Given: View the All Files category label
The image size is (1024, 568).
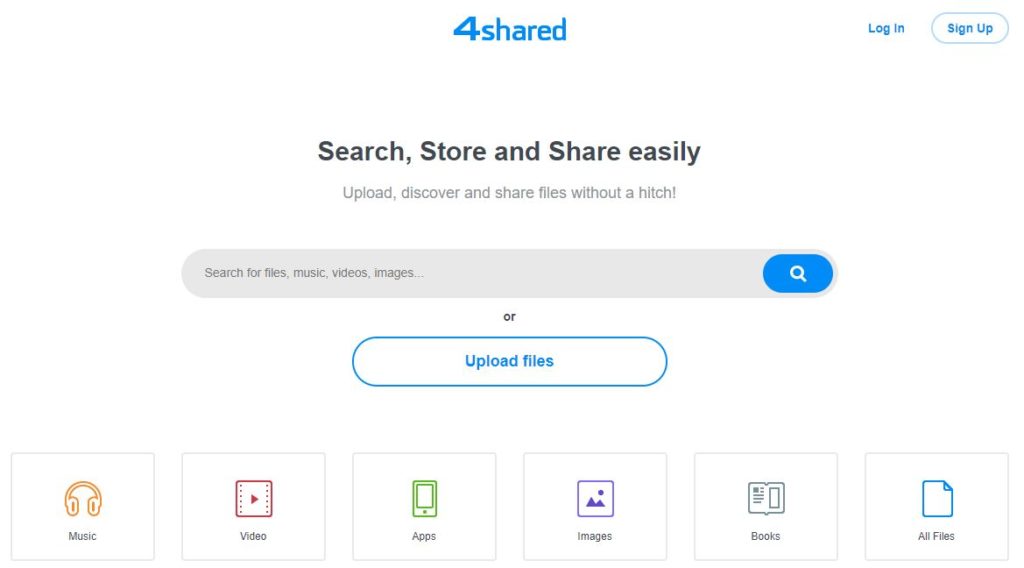Looking at the screenshot, I should 936,536.
